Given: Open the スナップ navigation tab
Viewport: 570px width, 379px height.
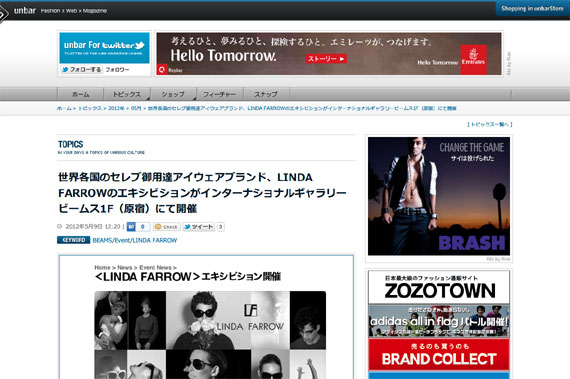Looking at the screenshot, I should click(266, 94).
